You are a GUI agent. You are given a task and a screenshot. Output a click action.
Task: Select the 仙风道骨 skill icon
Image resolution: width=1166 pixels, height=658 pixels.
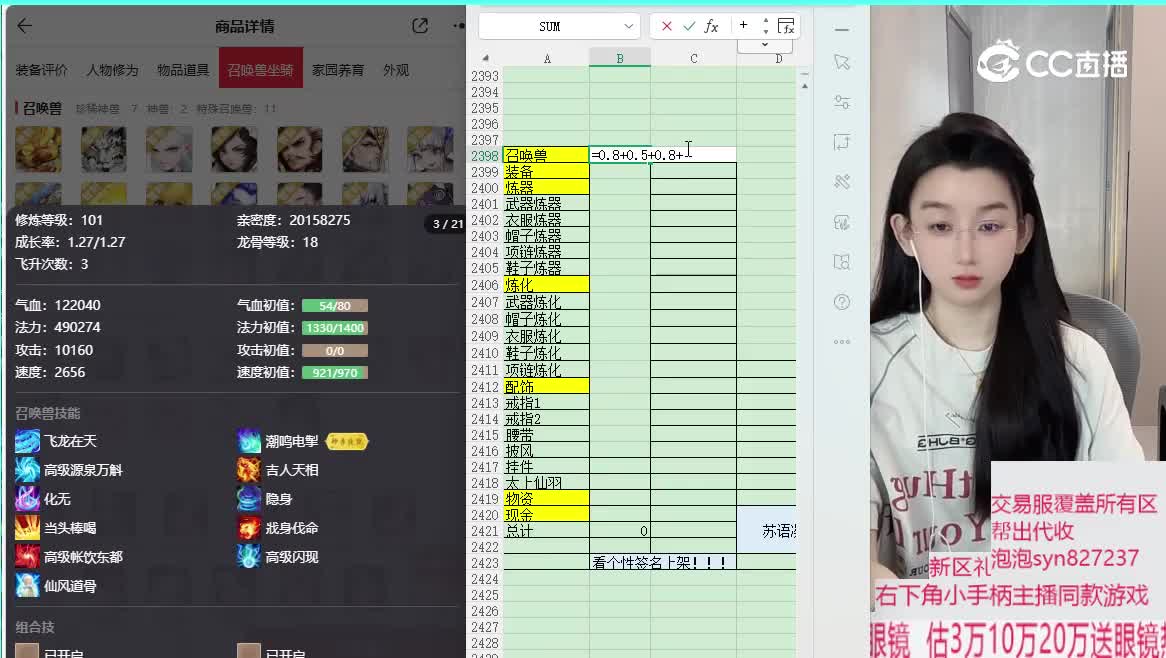coord(28,586)
